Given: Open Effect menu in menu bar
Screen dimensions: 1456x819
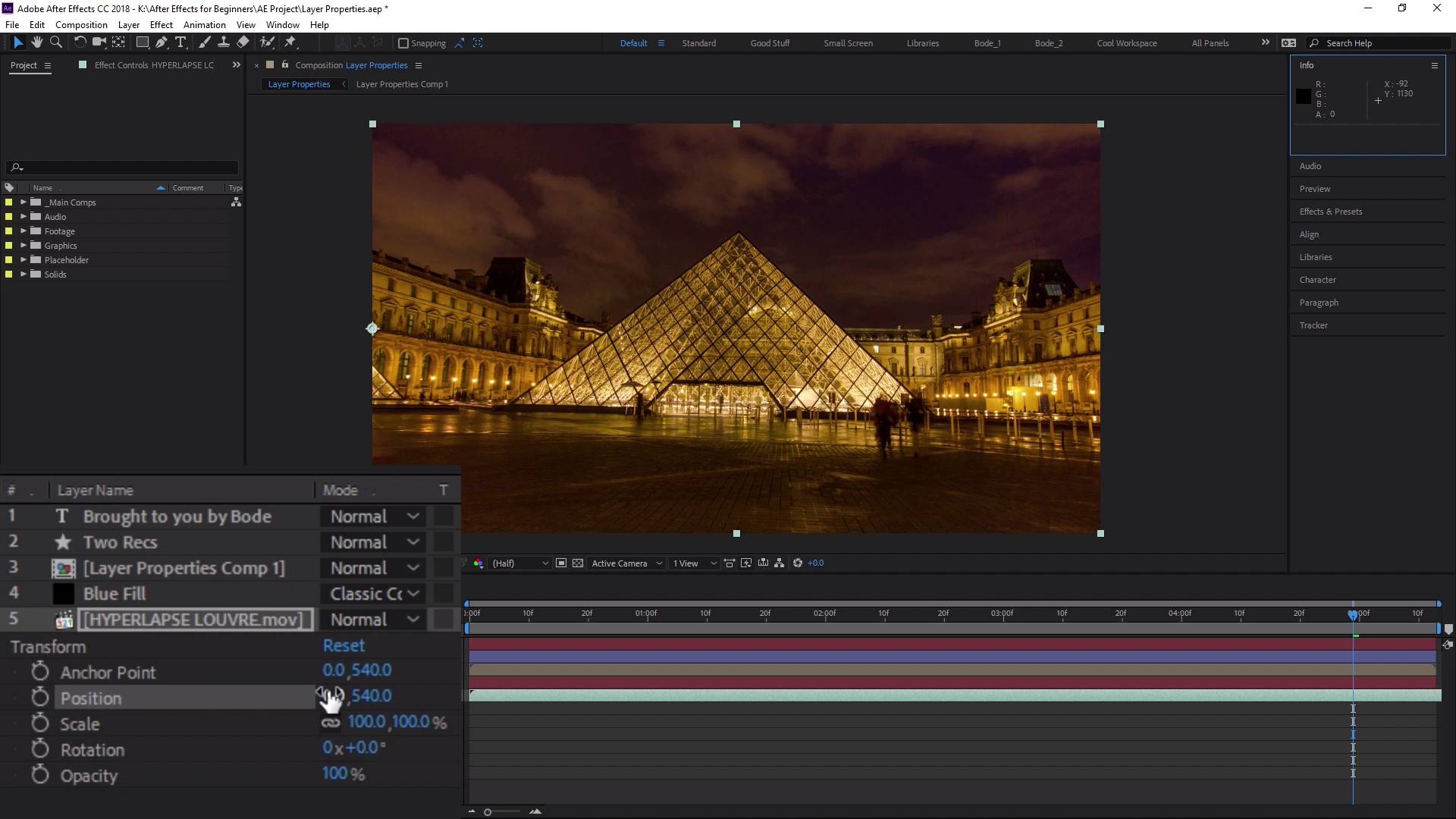Looking at the screenshot, I should [x=161, y=24].
